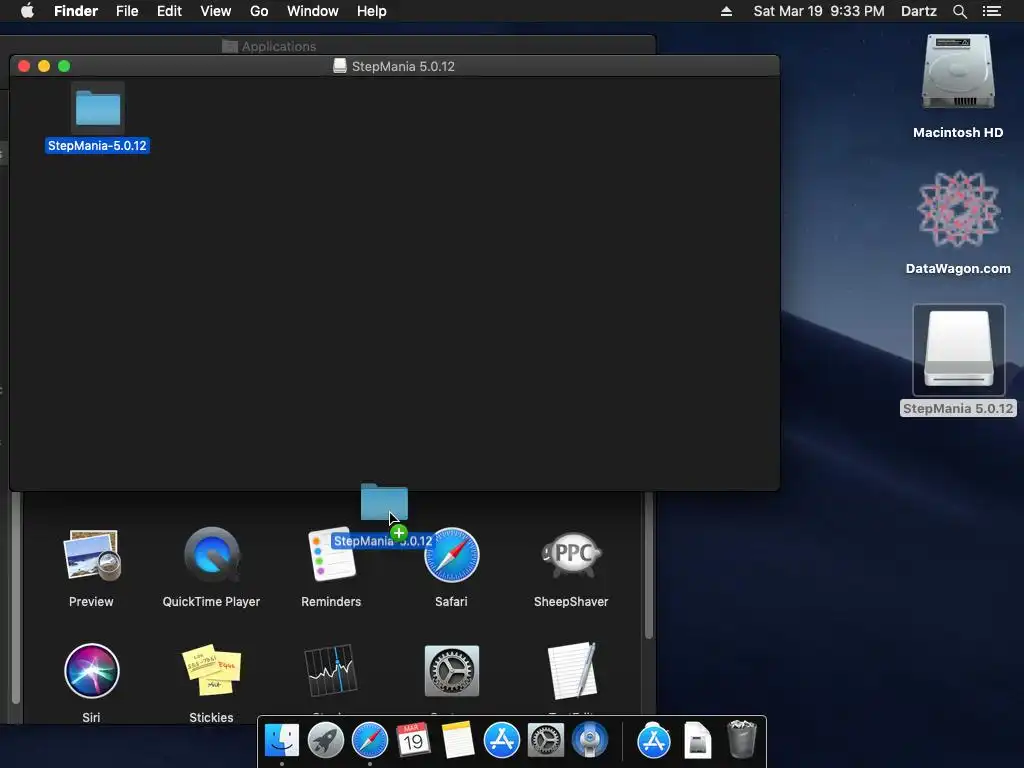1024x768 pixels.
Task: Click the date and time in menu bar
Action: [819, 11]
